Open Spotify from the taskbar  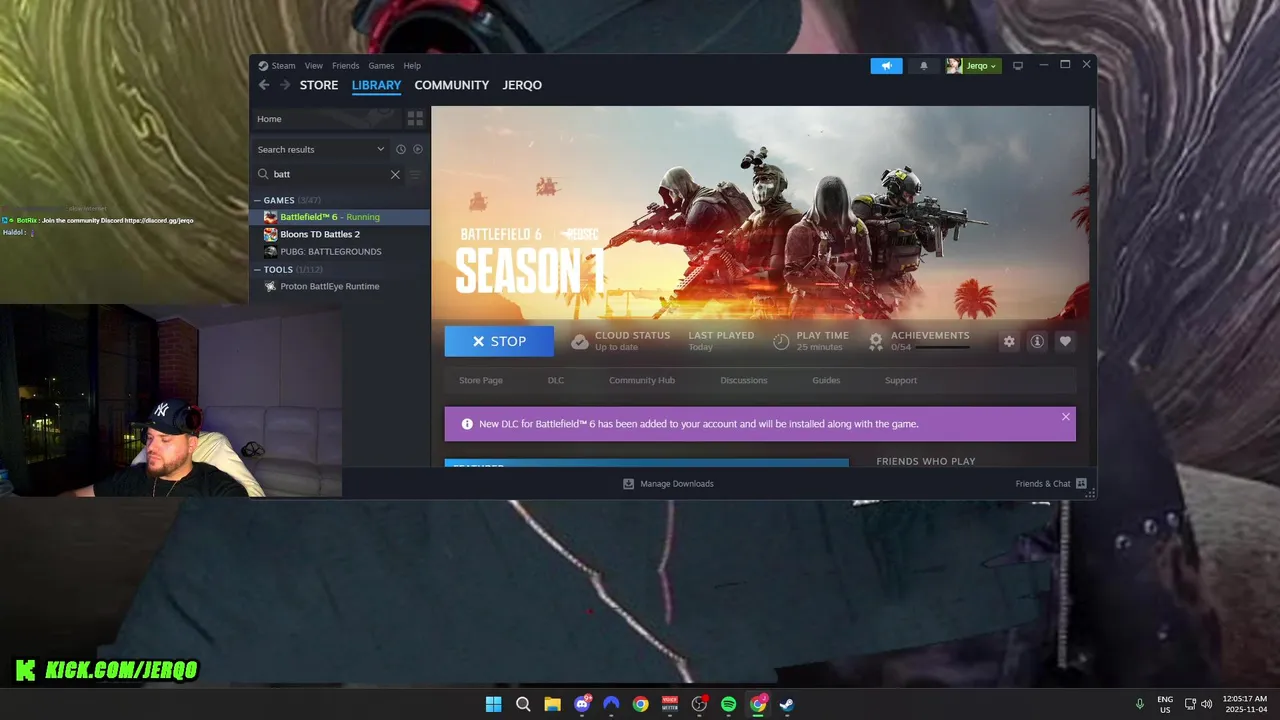tap(728, 704)
